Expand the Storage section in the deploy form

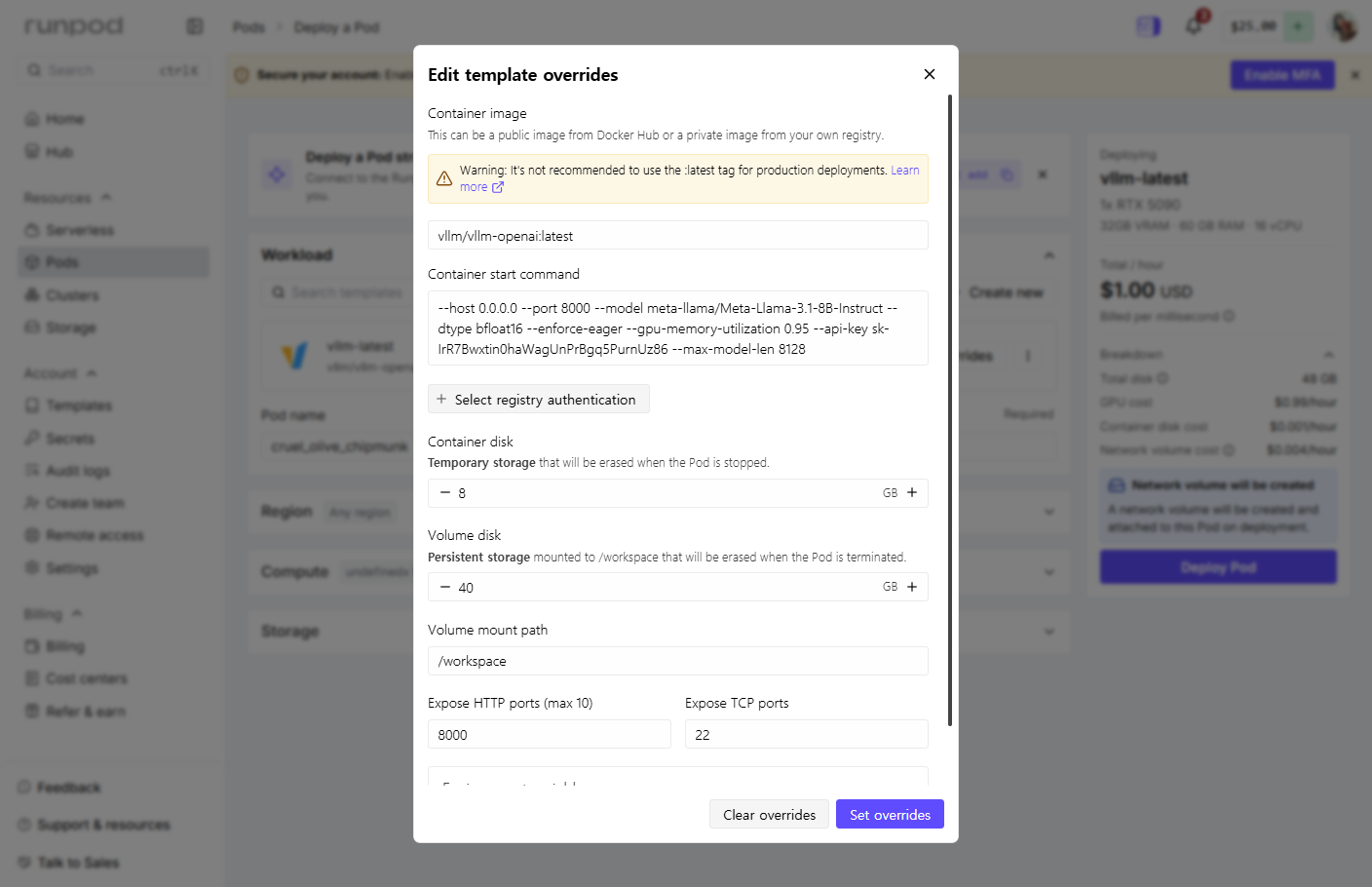coord(1049,632)
